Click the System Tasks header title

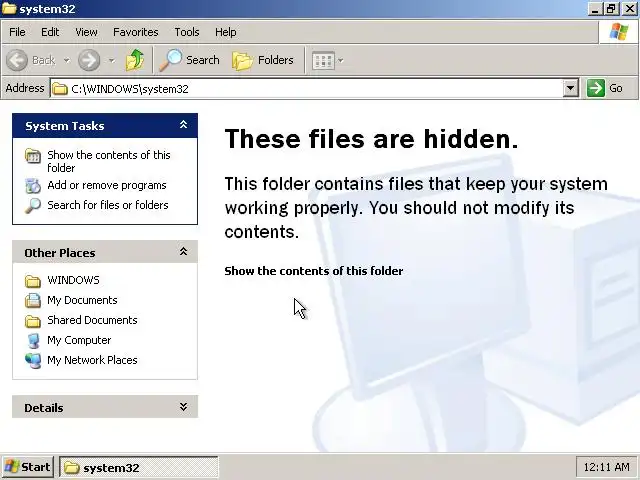coord(64,126)
